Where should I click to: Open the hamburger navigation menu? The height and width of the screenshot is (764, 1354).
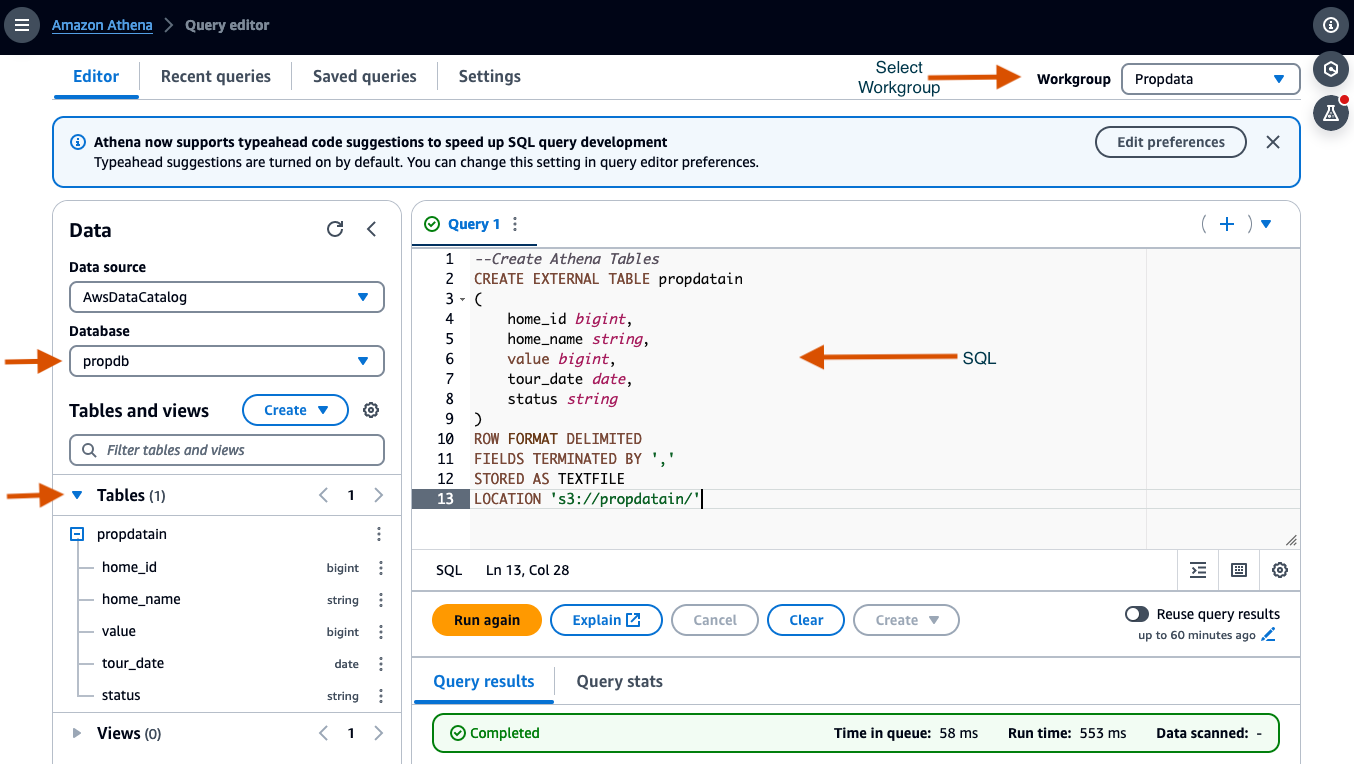click(x=22, y=25)
